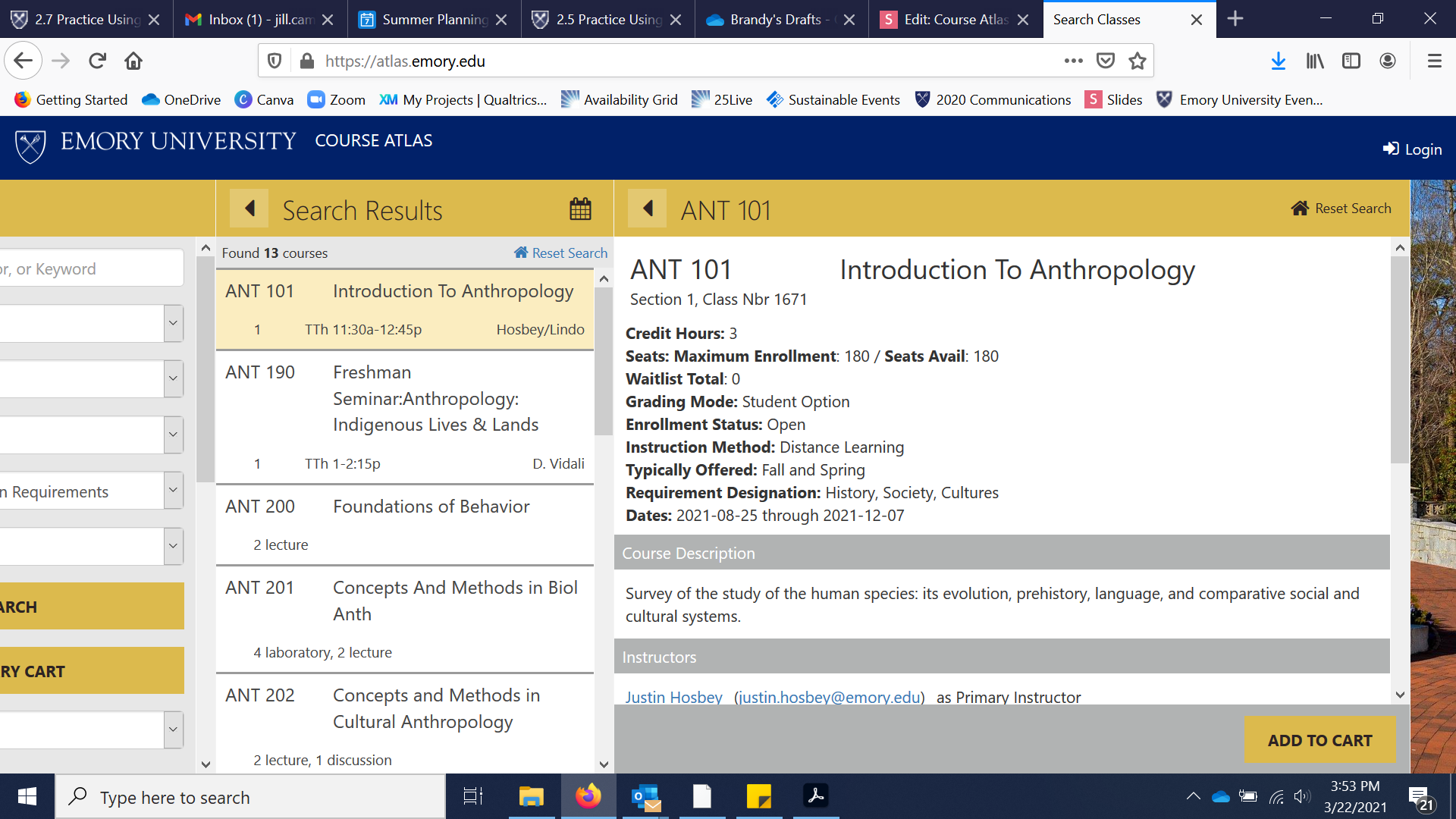
Task: Open the first dropdown below the Keyword field
Action: point(173,324)
